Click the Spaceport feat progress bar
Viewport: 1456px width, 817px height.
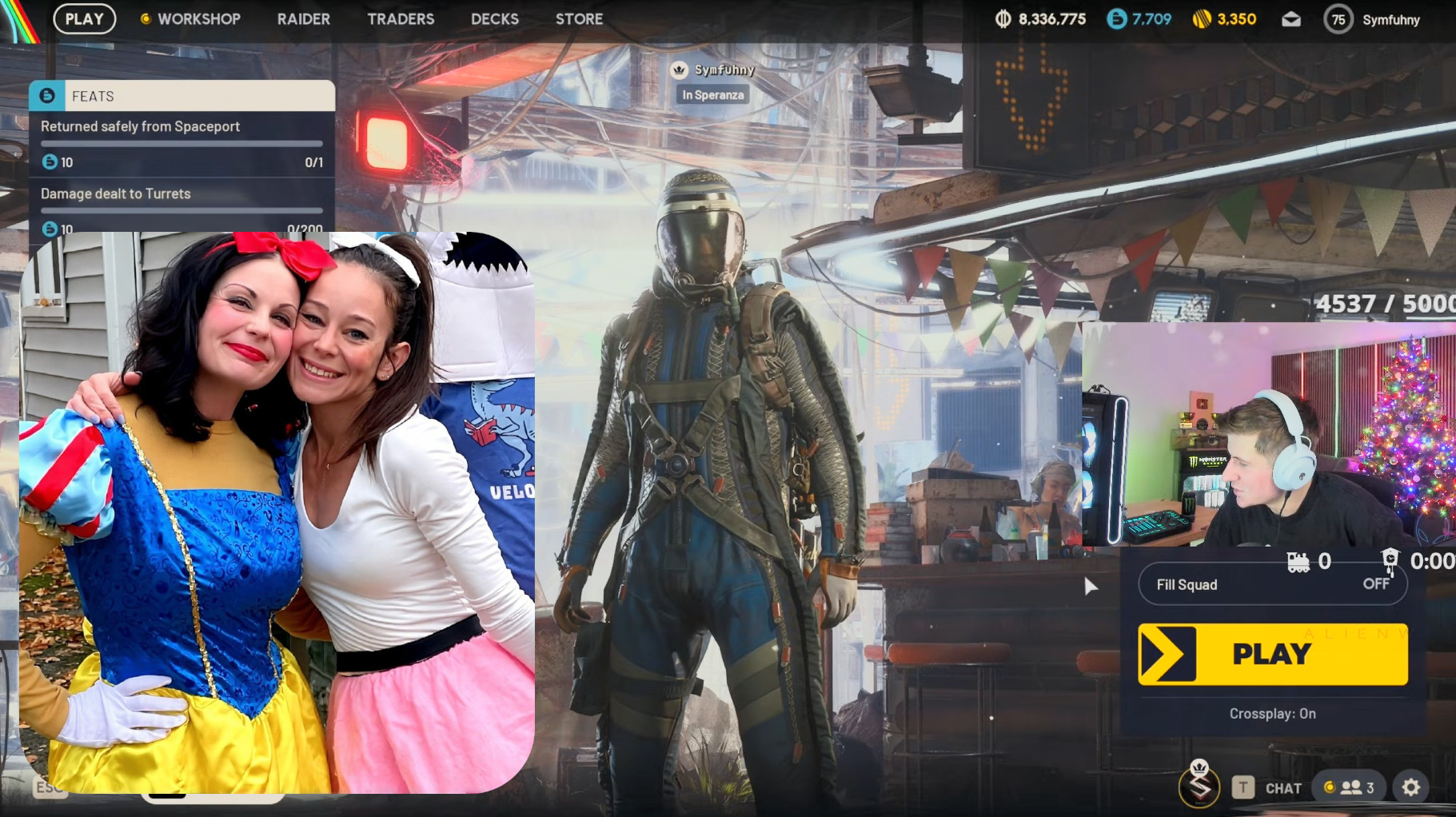click(x=182, y=144)
